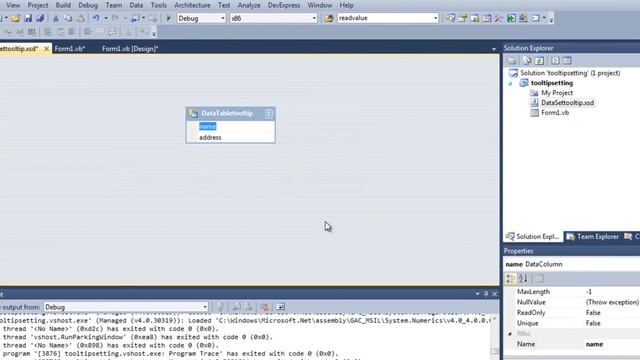The height and width of the screenshot is (360, 640).
Task: Collapse the DataTabletooltip table using its header button
Action: click(x=269, y=113)
